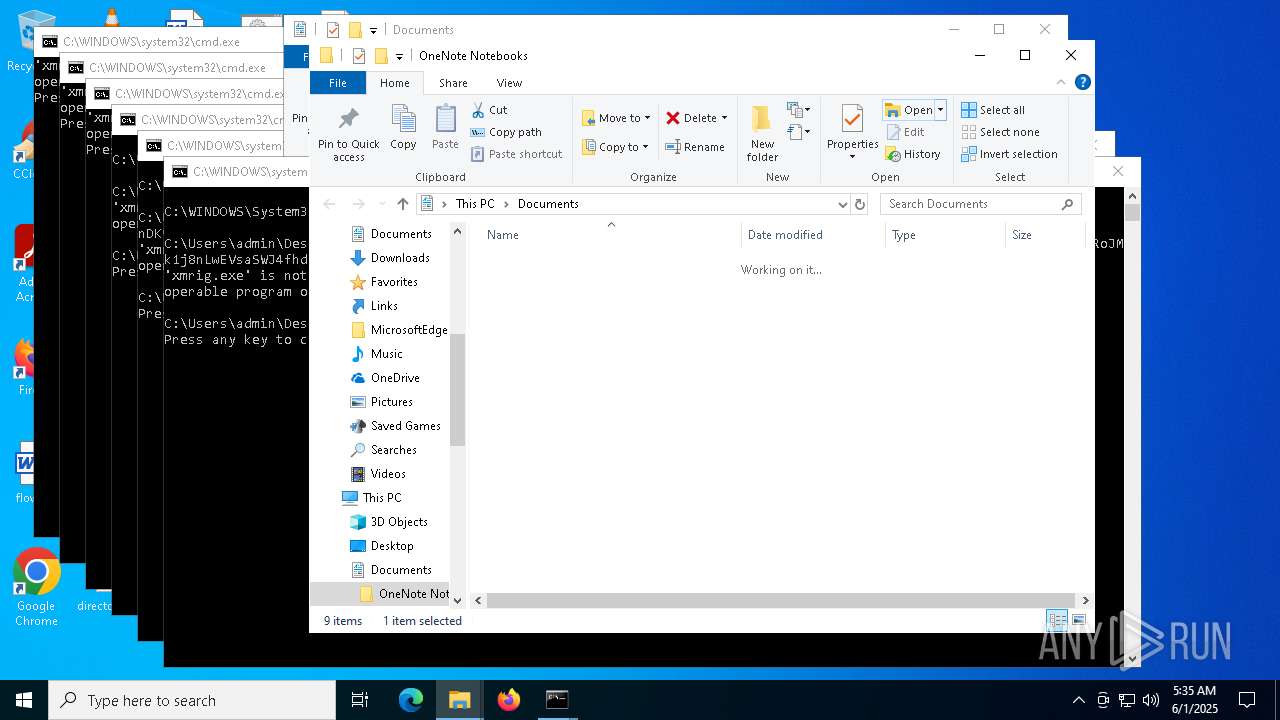Select Pictures in navigation pane
The width and height of the screenshot is (1280, 720).
382,402
